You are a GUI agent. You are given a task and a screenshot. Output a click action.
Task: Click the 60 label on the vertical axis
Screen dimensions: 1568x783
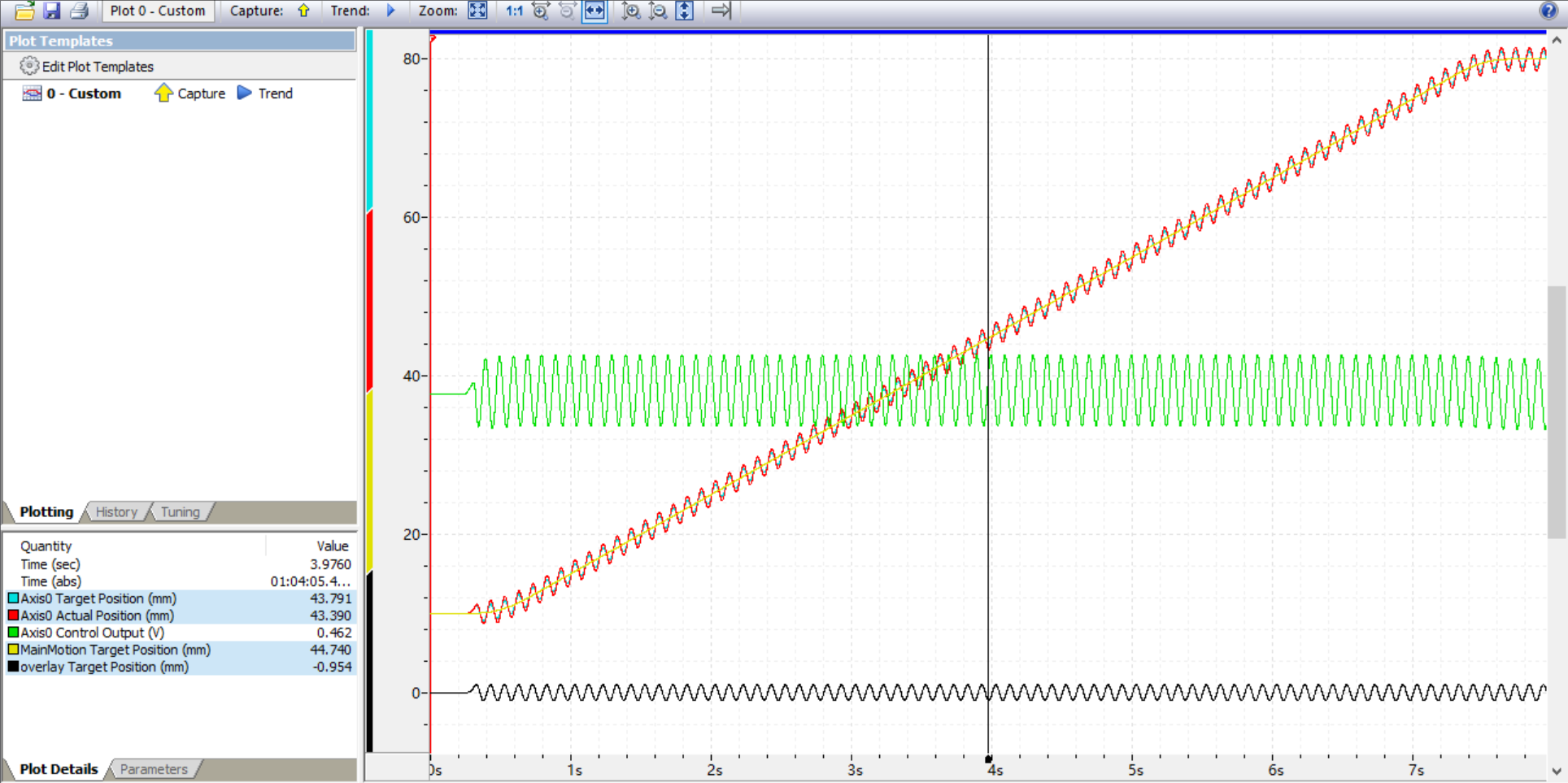click(412, 217)
